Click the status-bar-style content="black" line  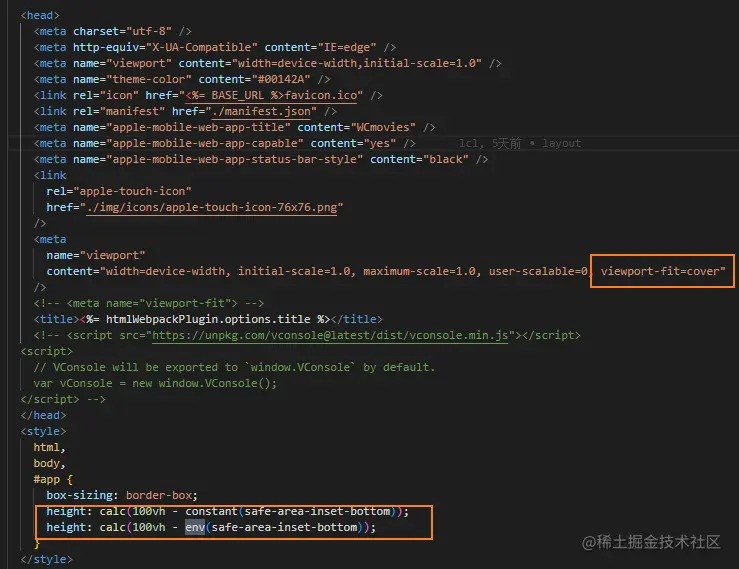(x=261, y=159)
